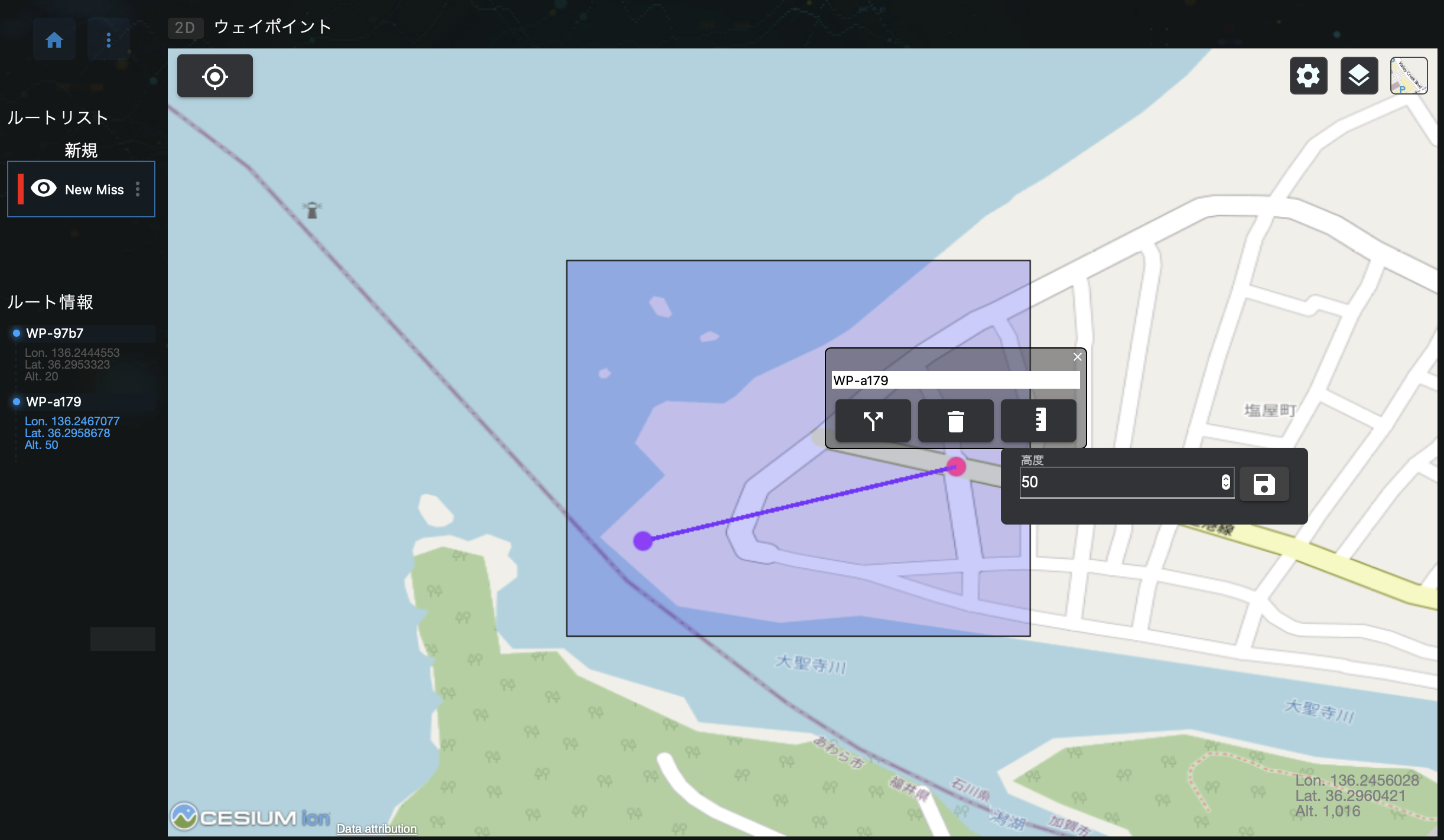Toggle the 2D view mode badge

(186, 27)
